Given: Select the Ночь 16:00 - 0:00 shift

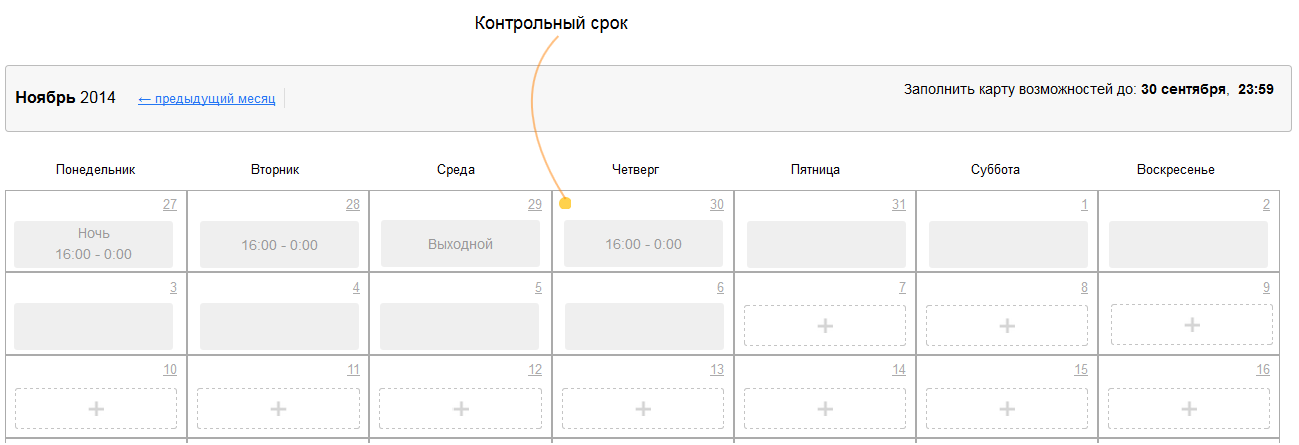Looking at the screenshot, I should (x=94, y=244).
